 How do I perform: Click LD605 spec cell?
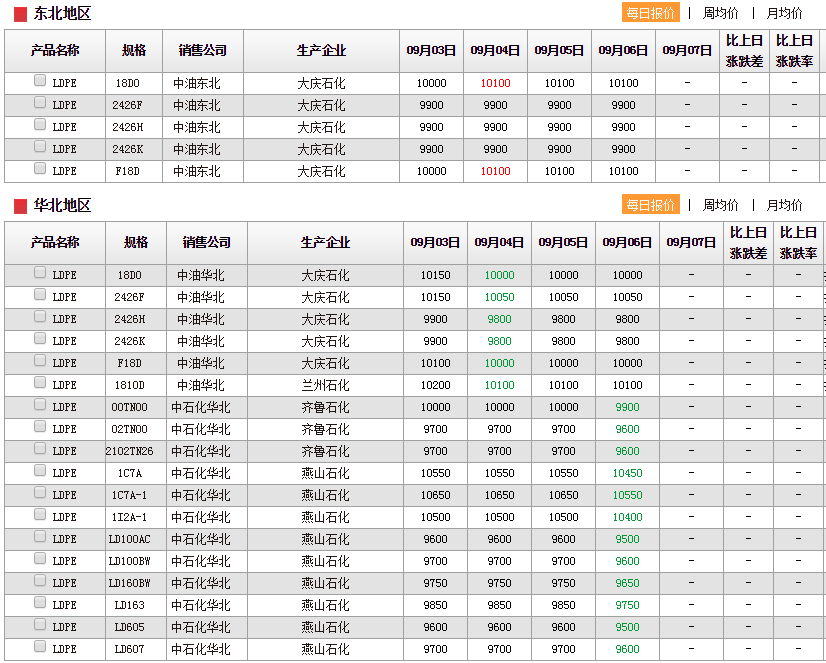[129, 627]
